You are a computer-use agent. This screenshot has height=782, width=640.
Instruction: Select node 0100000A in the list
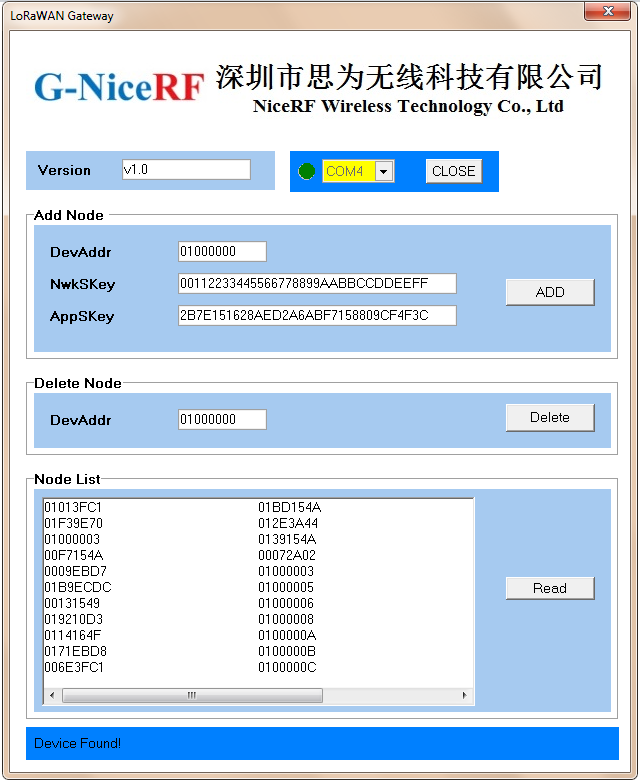pos(287,635)
